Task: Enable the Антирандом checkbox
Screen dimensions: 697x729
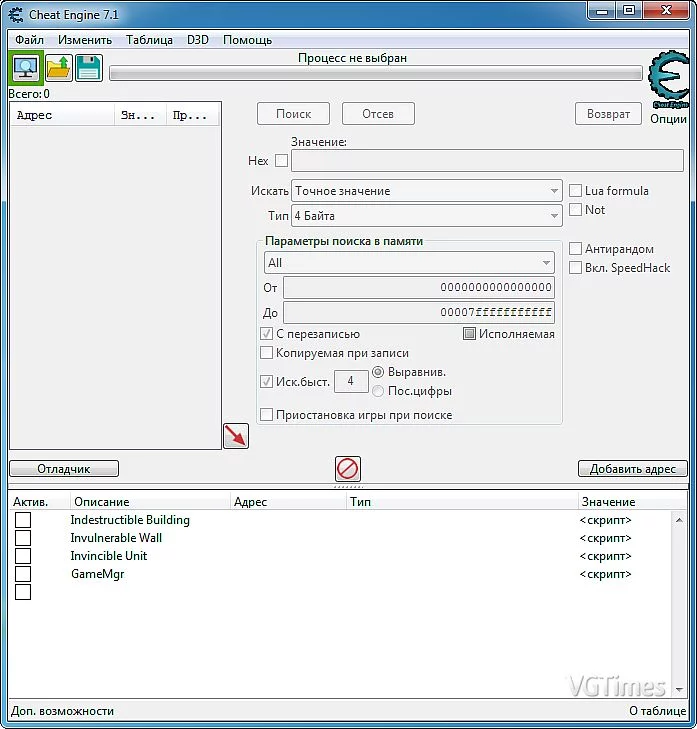Action: click(576, 249)
